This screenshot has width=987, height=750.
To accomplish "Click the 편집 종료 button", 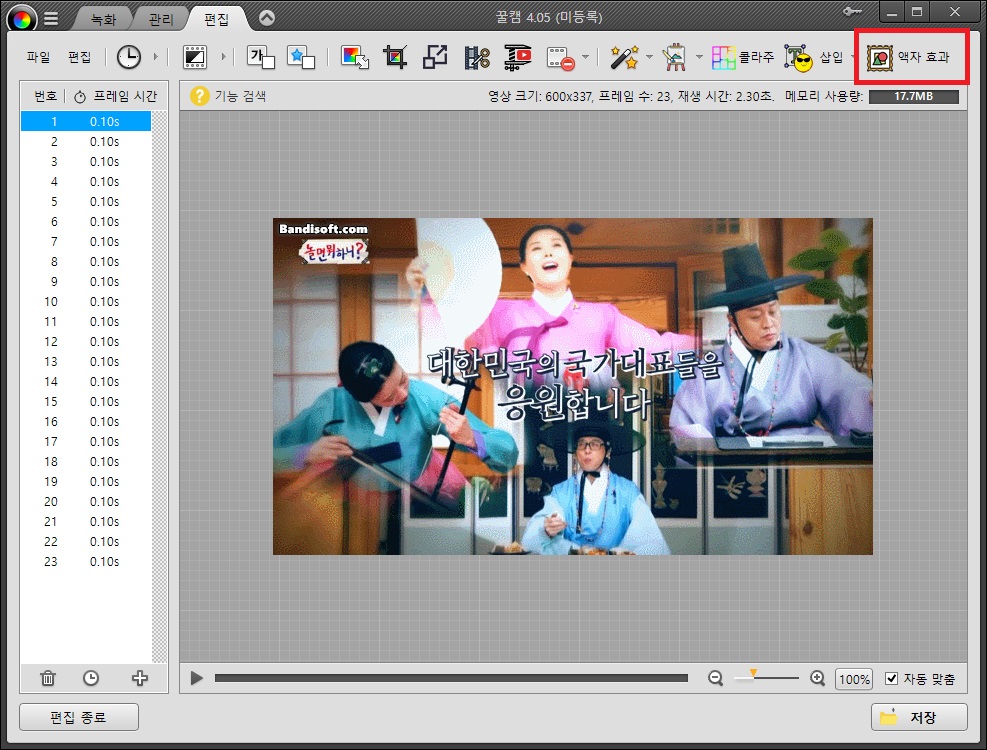I will click(x=79, y=717).
